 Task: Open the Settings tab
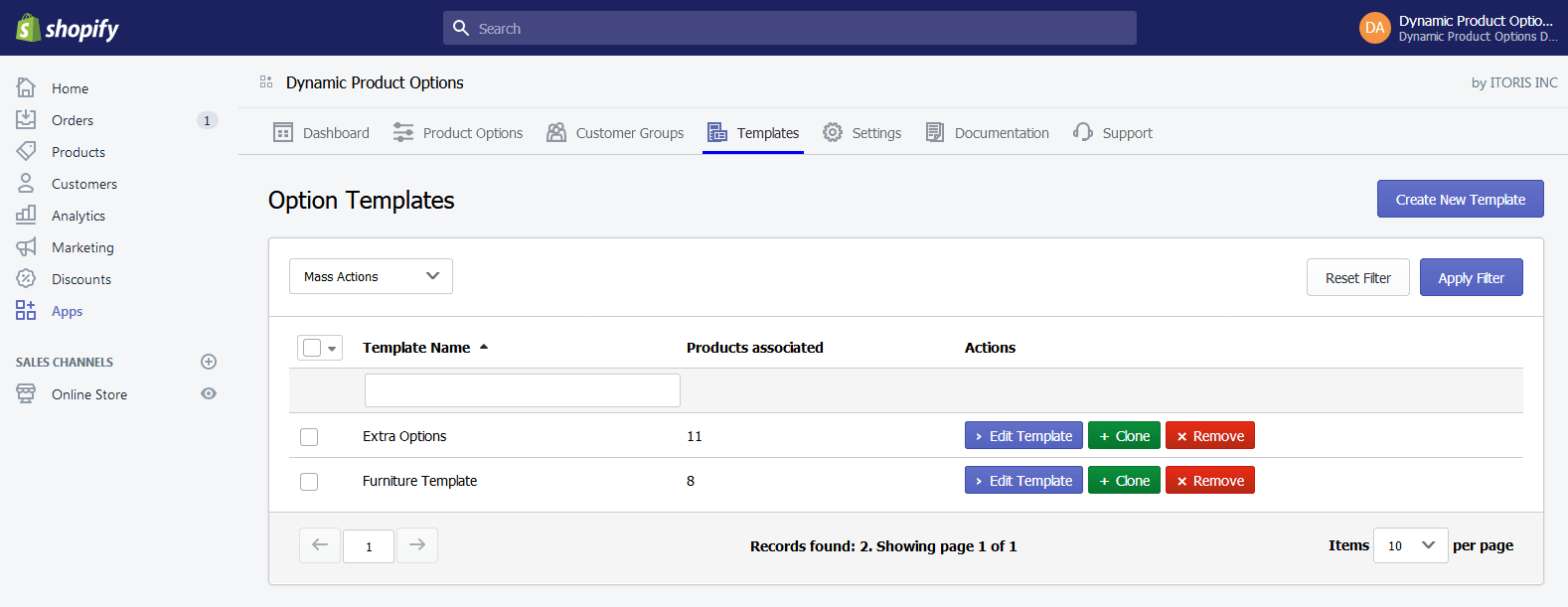[x=862, y=132]
